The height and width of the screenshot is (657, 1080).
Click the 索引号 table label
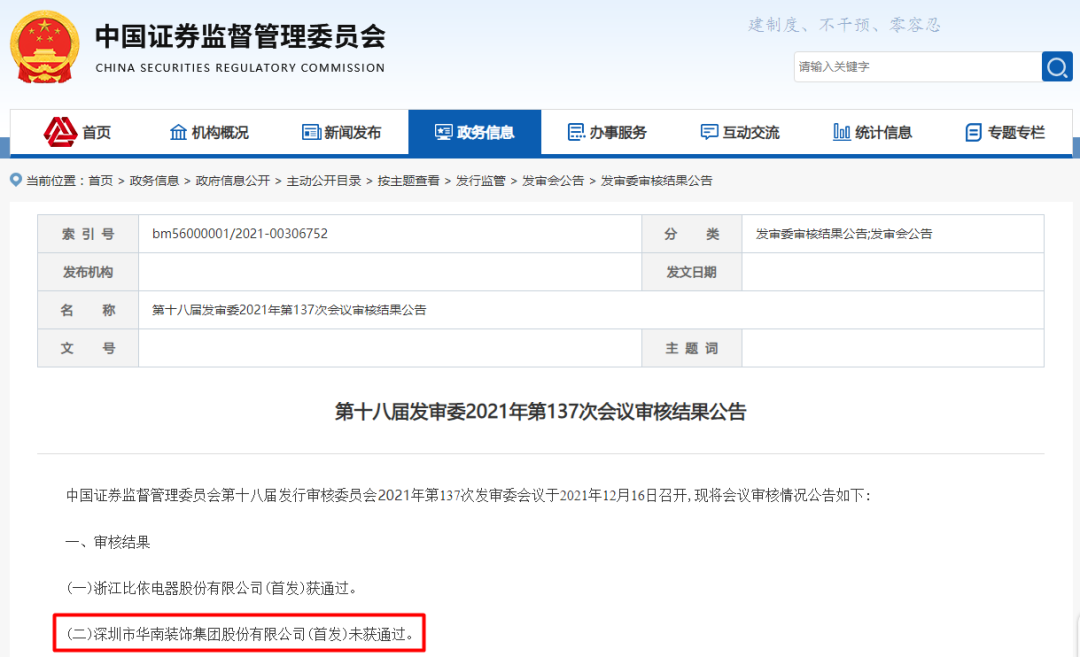pos(88,234)
